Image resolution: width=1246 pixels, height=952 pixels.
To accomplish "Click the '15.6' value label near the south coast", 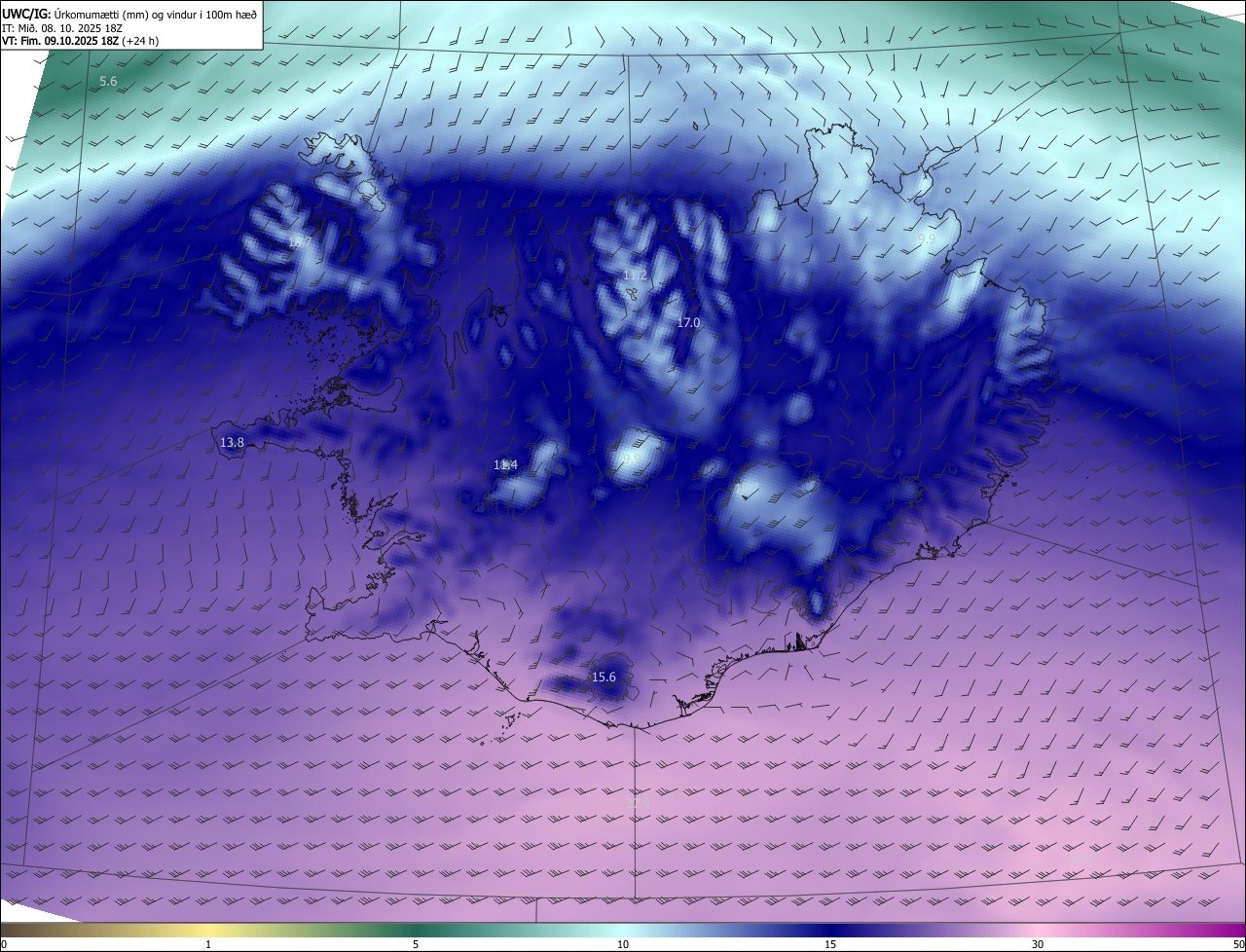I will click(604, 677).
